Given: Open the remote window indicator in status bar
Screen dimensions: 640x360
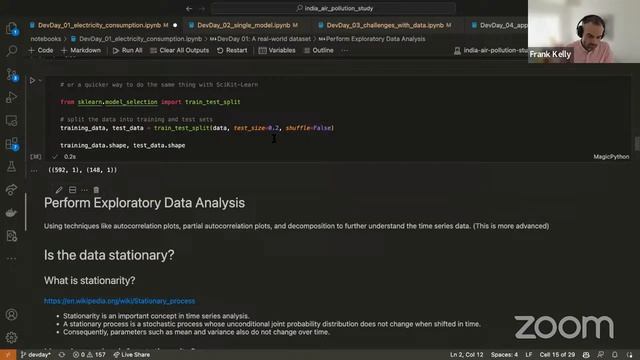Looking at the screenshot, I should [x=8, y=355].
